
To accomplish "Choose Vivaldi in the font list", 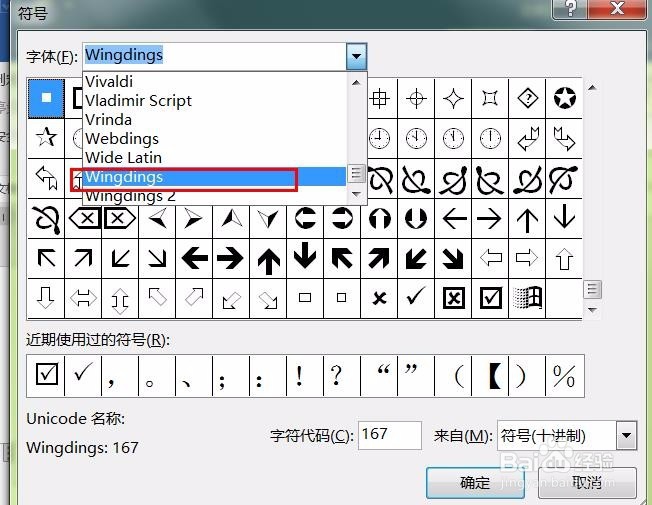I will (x=215, y=82).
